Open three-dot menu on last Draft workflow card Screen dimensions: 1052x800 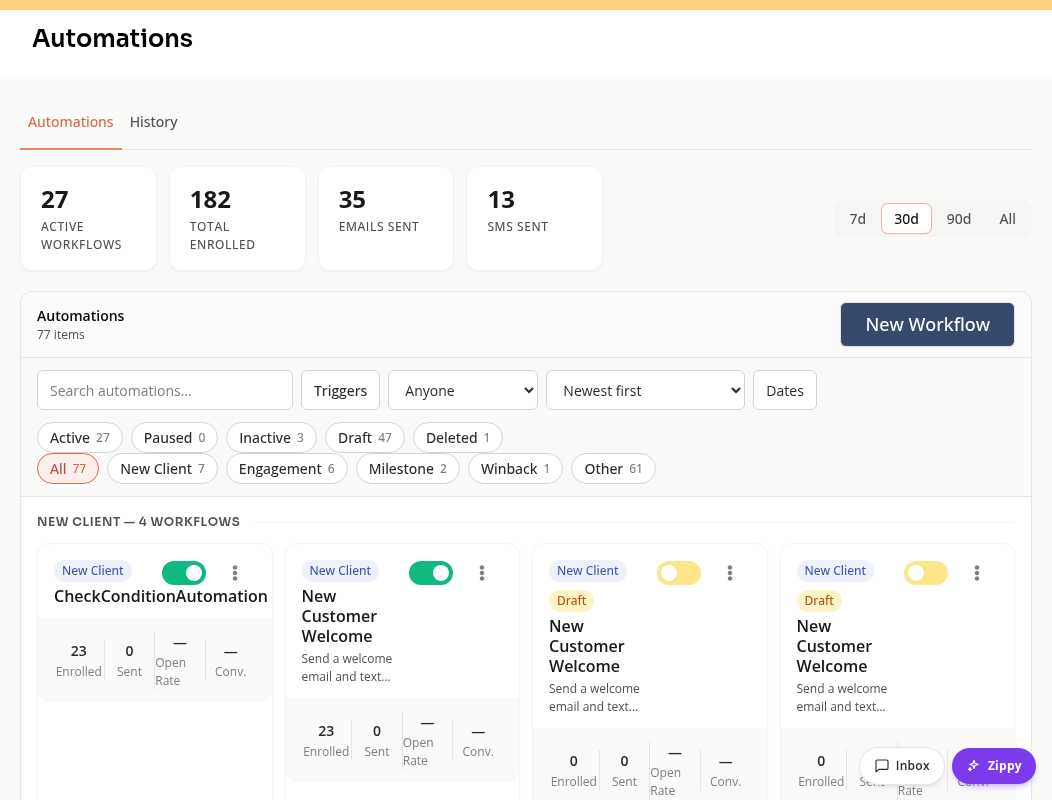tap(977, 572)
